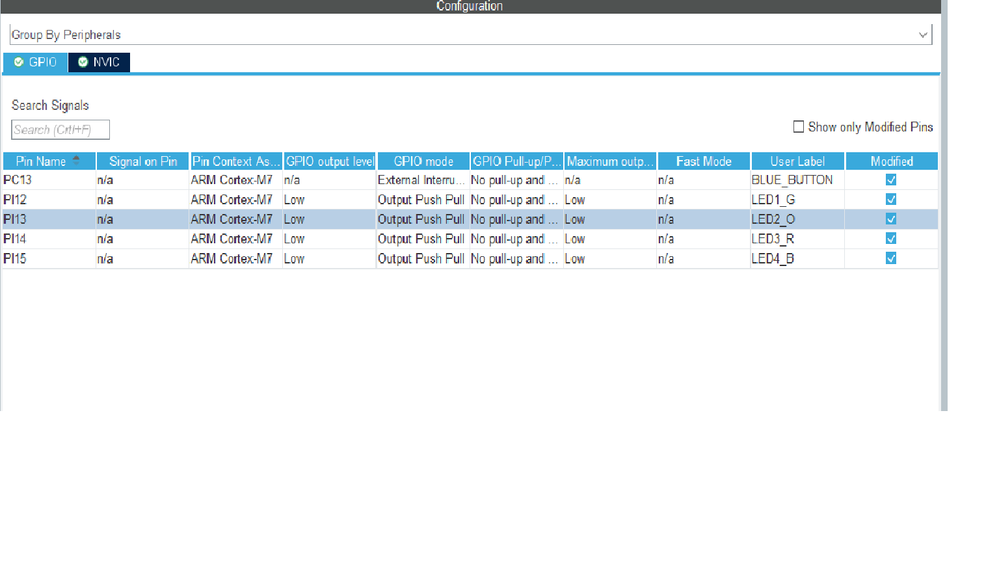Viewport: 999px width, 562px height.
Task: Sort by Pin Name column header
Action: 49,161
